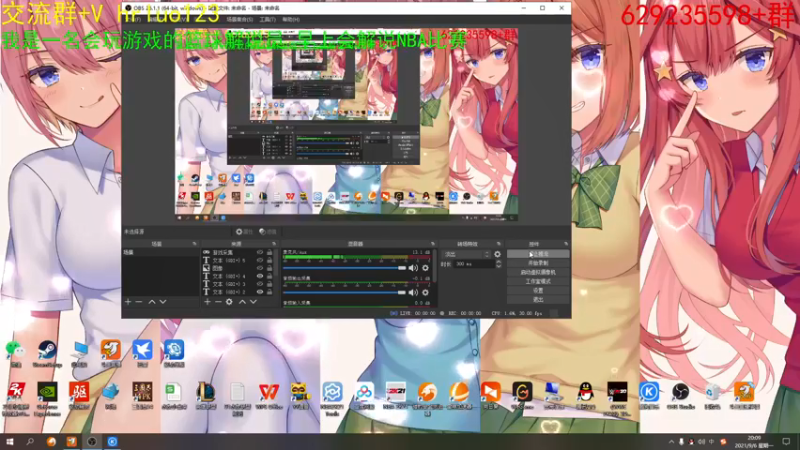Open 设置 settings button in Controls
Image resolution: width=800 pixels, height=450 pixels.
[538, 291]
